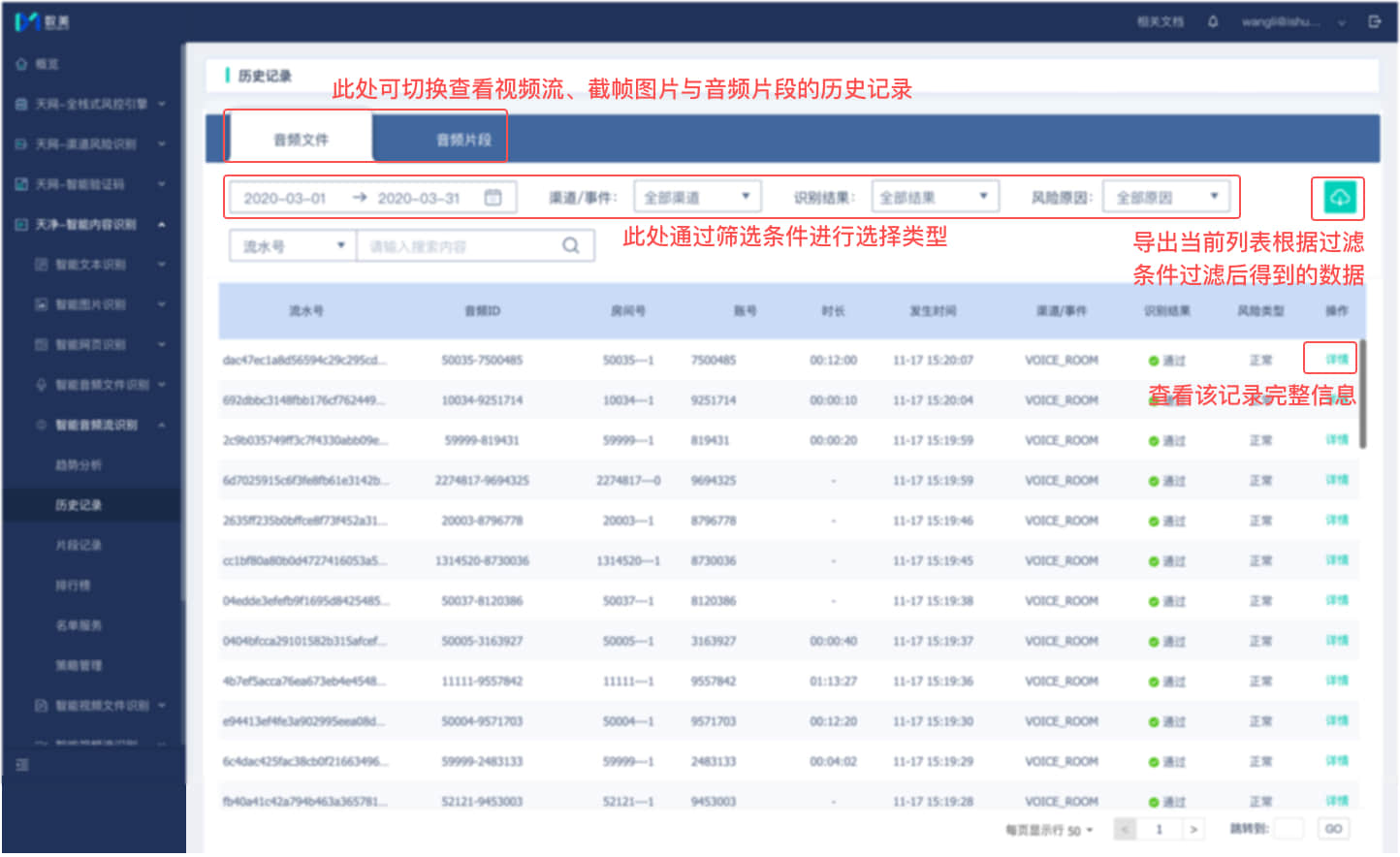Click the start date field 2020-03-01
The height and width of the screenshot is (857, 1400).
click(285, 198)
